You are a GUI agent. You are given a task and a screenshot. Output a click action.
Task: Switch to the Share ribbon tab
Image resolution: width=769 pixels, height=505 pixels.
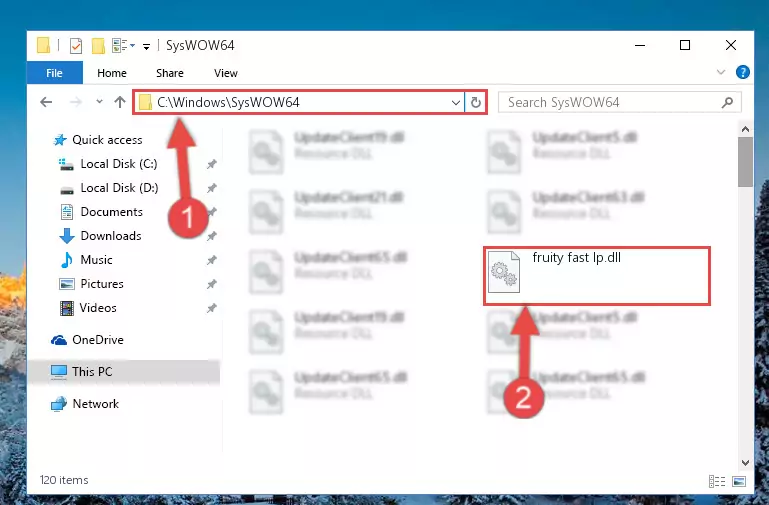[170, 73]
